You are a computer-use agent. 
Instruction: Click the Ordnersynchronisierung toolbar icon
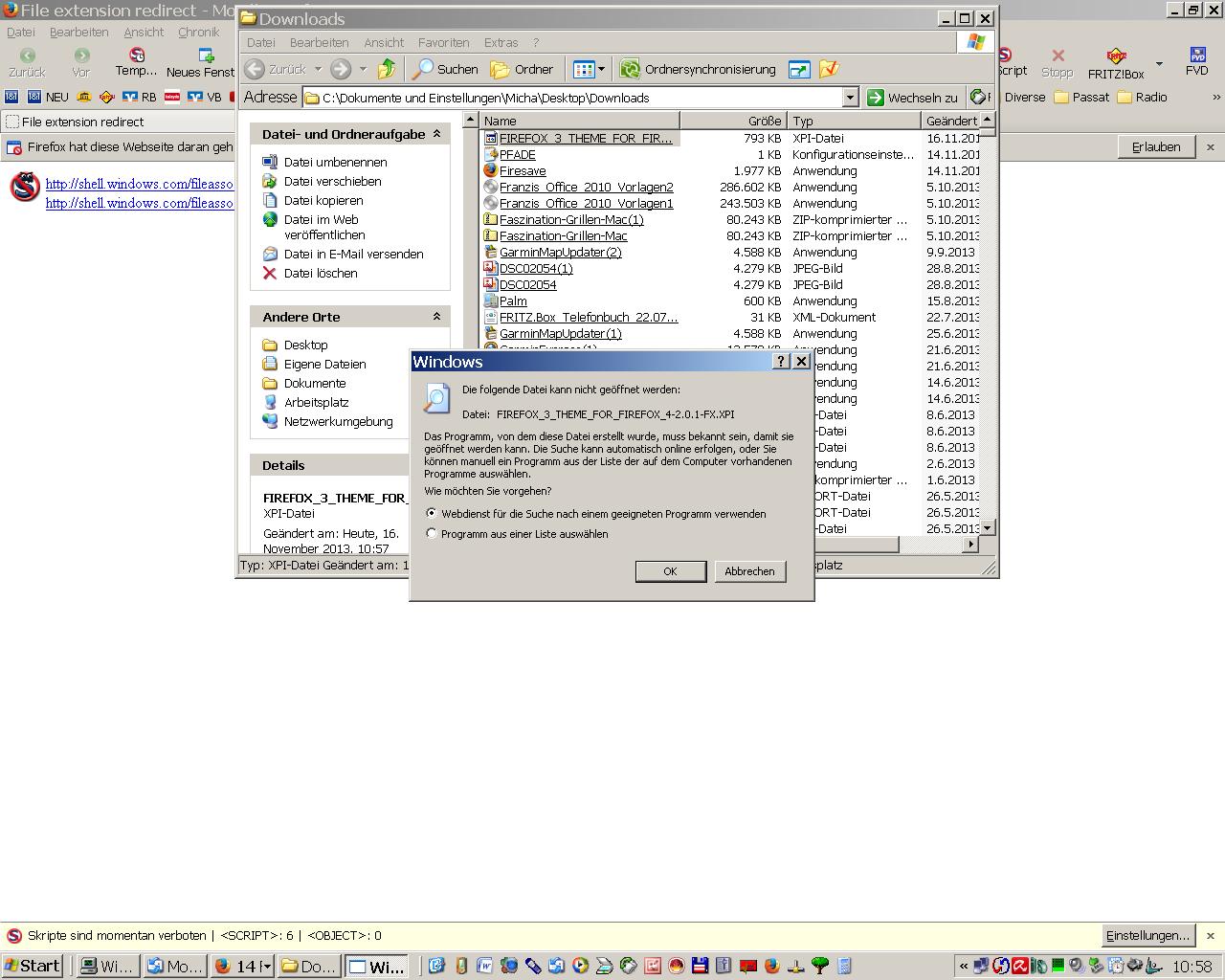(x=630, y=69)
